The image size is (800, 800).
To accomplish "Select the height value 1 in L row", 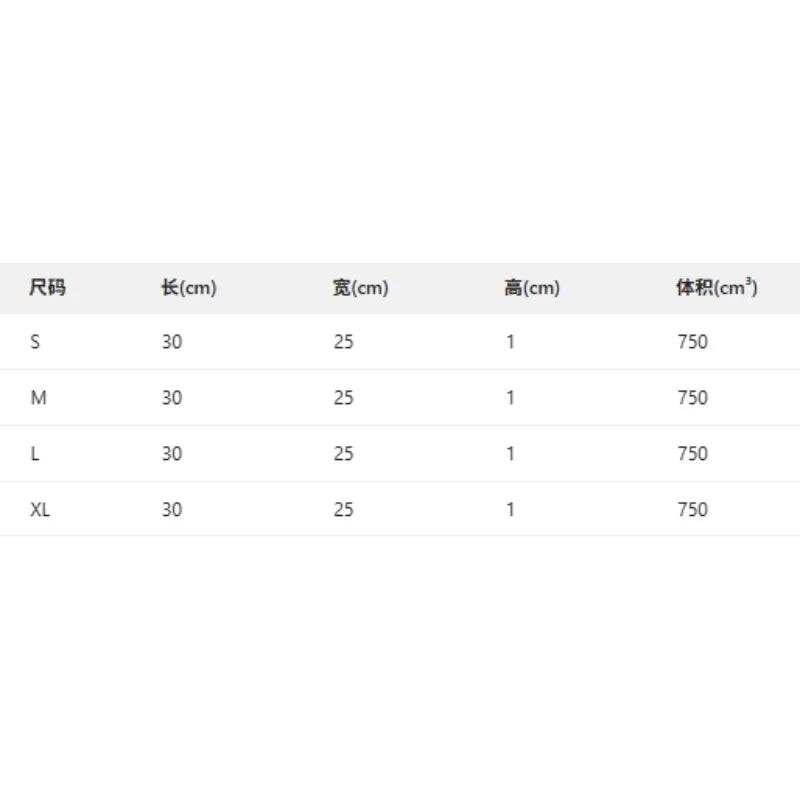I will tap(510, 454).
